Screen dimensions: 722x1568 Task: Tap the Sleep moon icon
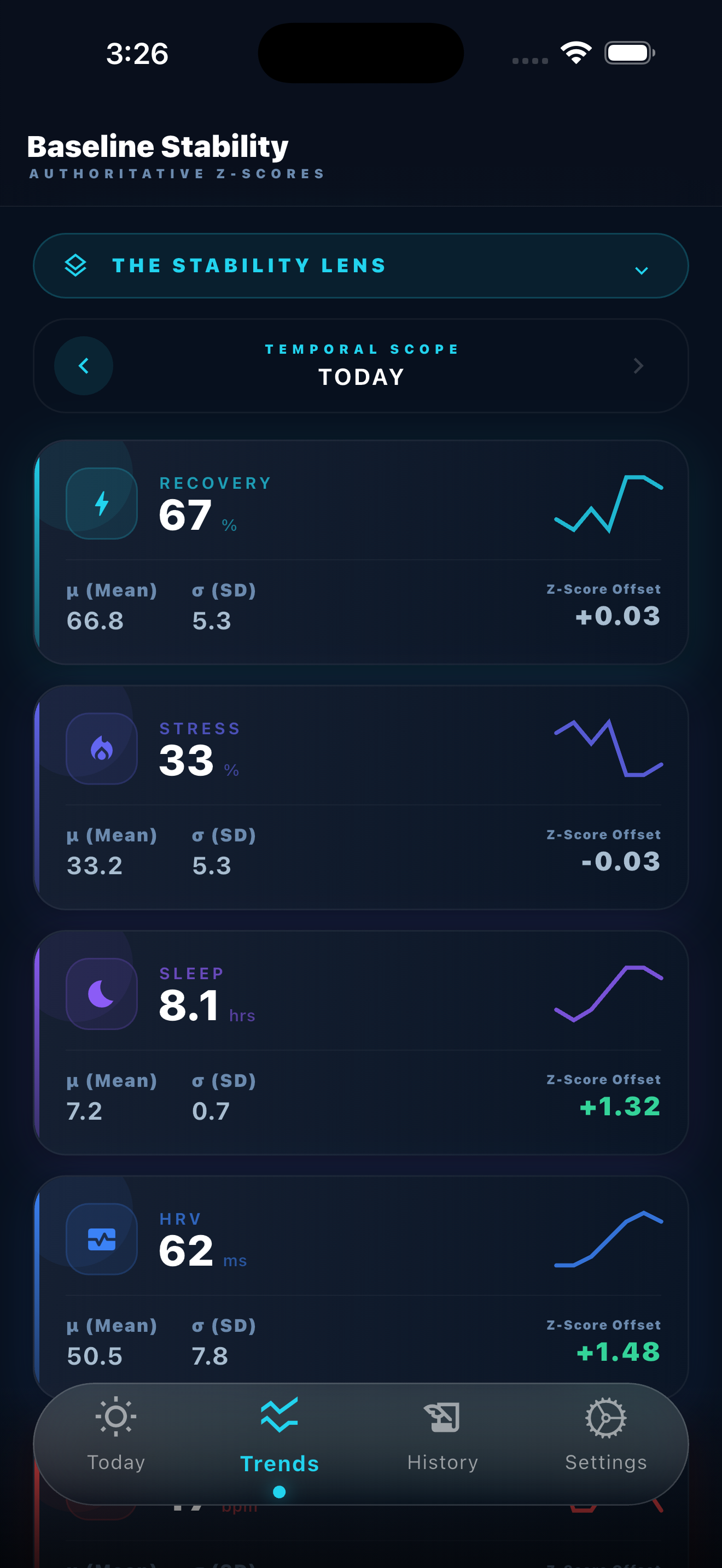click(102, 993)
